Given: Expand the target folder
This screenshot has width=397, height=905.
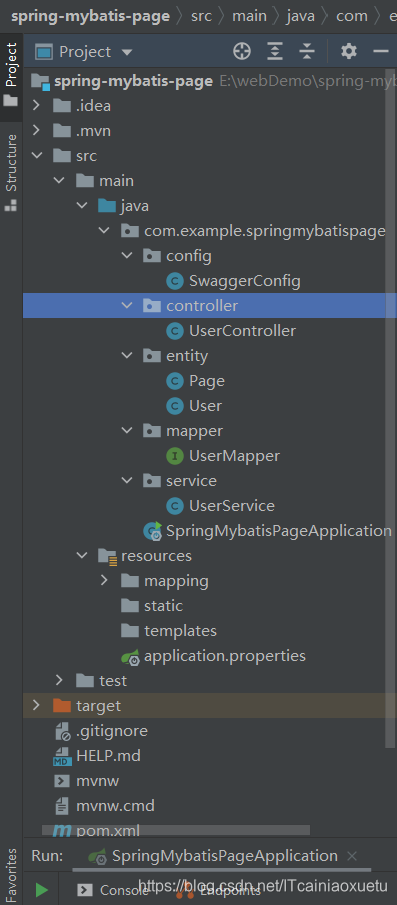Looking at the screenshot, I should (x=36, y=705).
